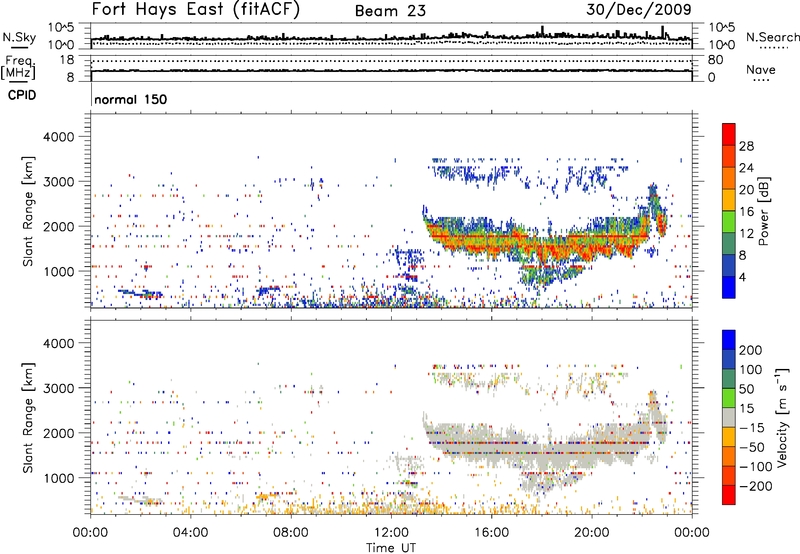Viewport: 800px width, 554px height.
Task: Click the plot title 'Fort Hays East (fitACF)'
Action: pyautogui.click(x=196, y=10)
